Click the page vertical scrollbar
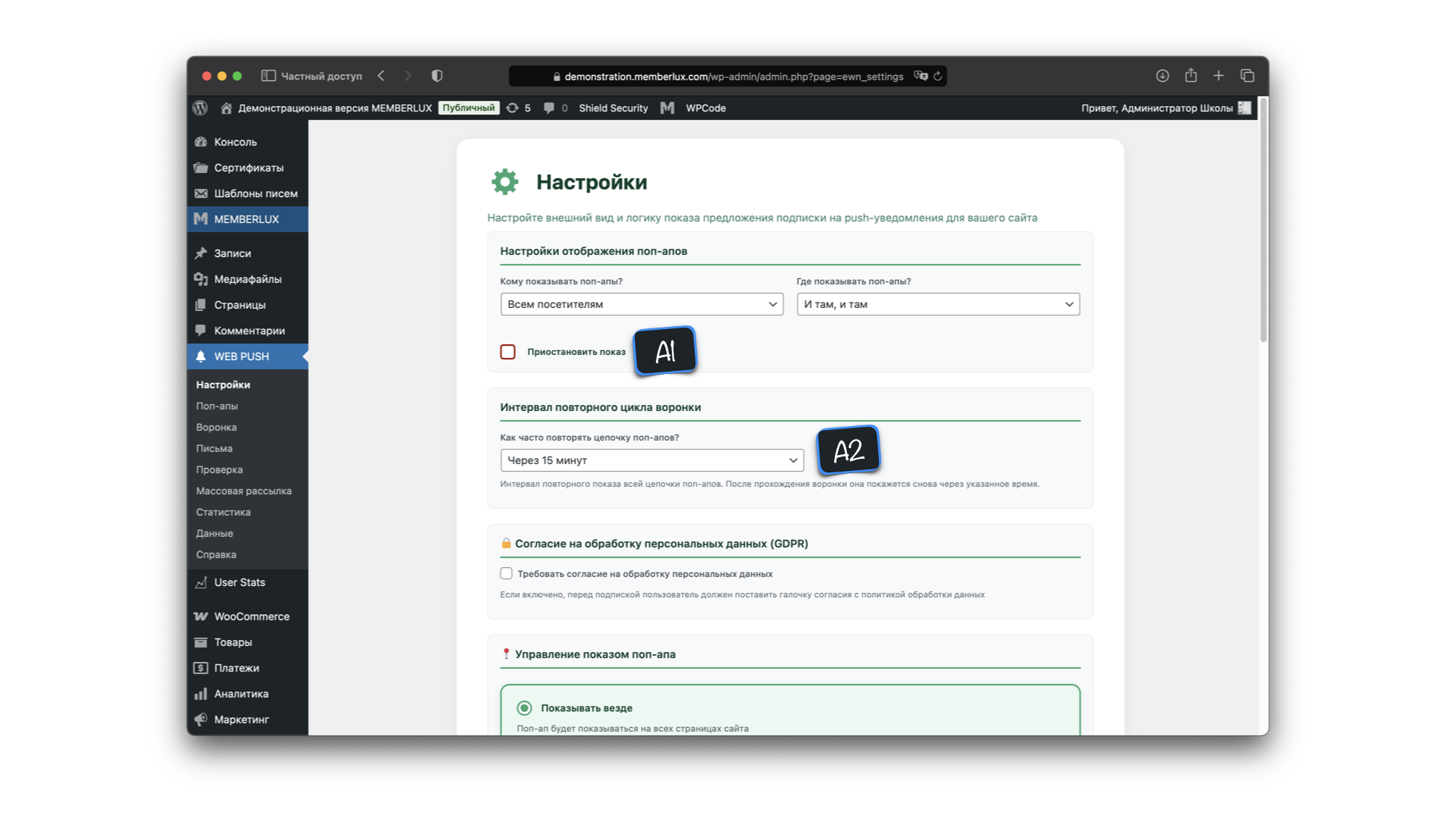Image resolution: width=1456 pixels, height=819 pixels. (1263, 220)
